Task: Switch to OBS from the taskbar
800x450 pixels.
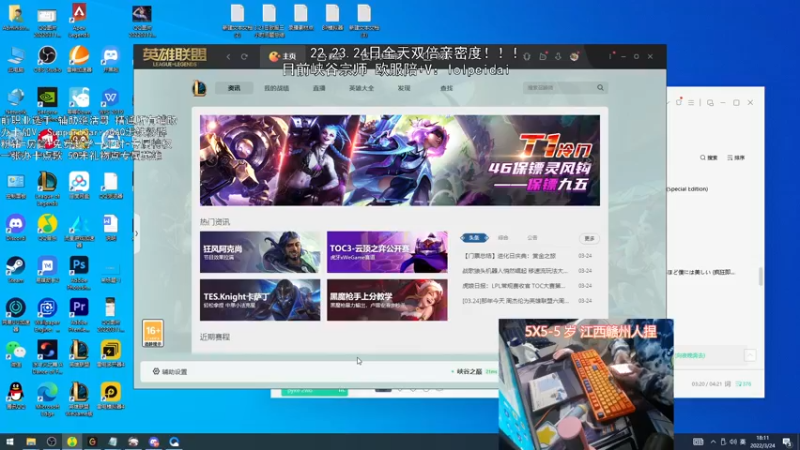Action: pyautogui.click(x=52, y=442)
